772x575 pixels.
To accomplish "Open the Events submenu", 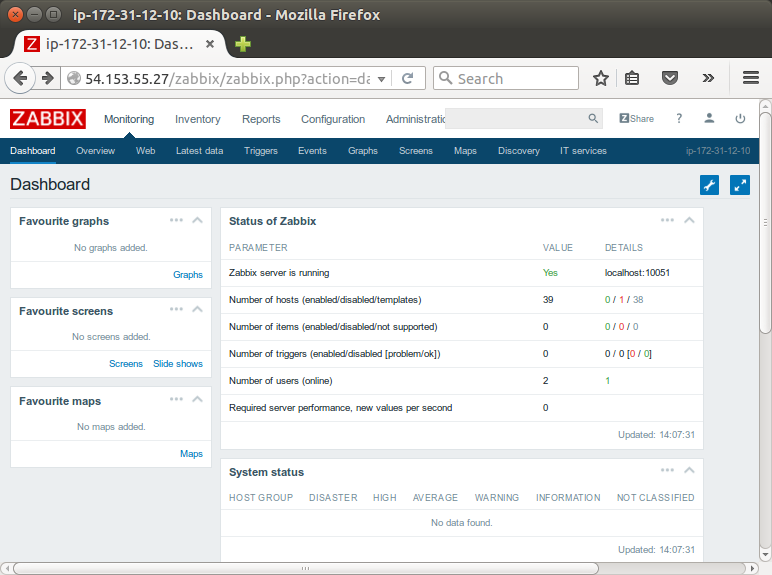I will click(x=312, y=151).
